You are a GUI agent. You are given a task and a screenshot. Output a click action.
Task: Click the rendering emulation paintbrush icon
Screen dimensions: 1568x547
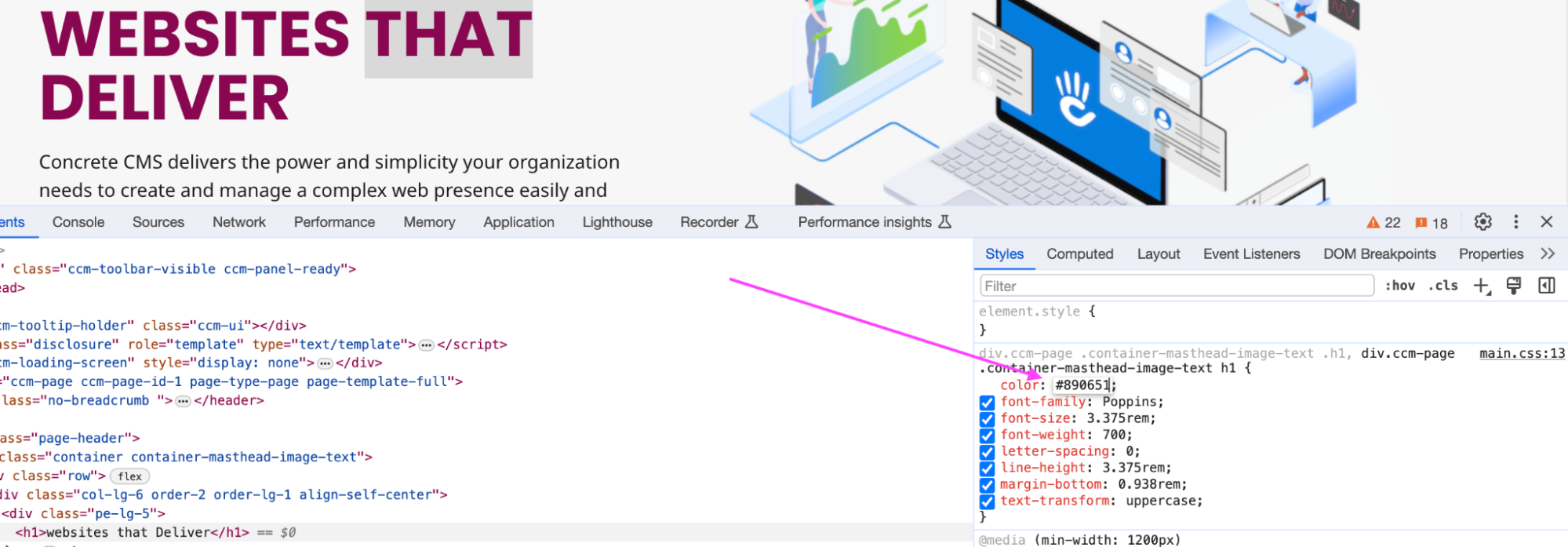(1514, 286)
